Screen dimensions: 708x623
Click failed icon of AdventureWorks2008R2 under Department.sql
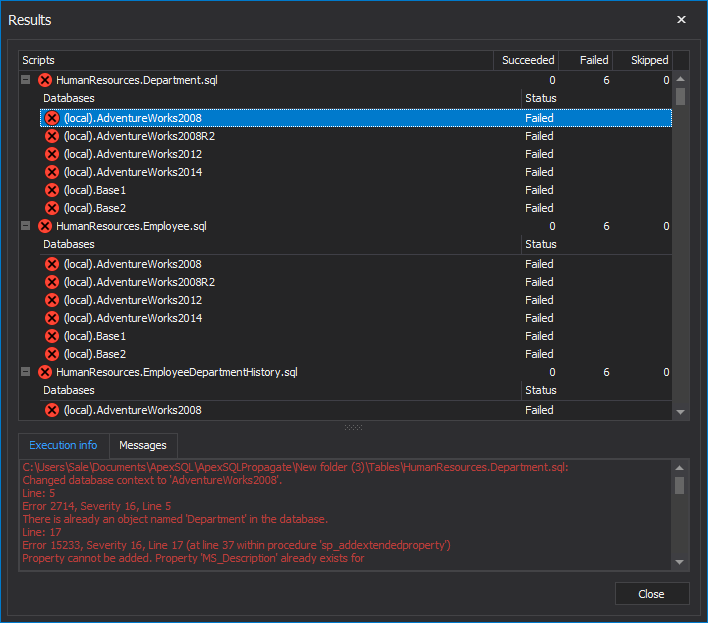pyautogui.click(x=52, y=136)
